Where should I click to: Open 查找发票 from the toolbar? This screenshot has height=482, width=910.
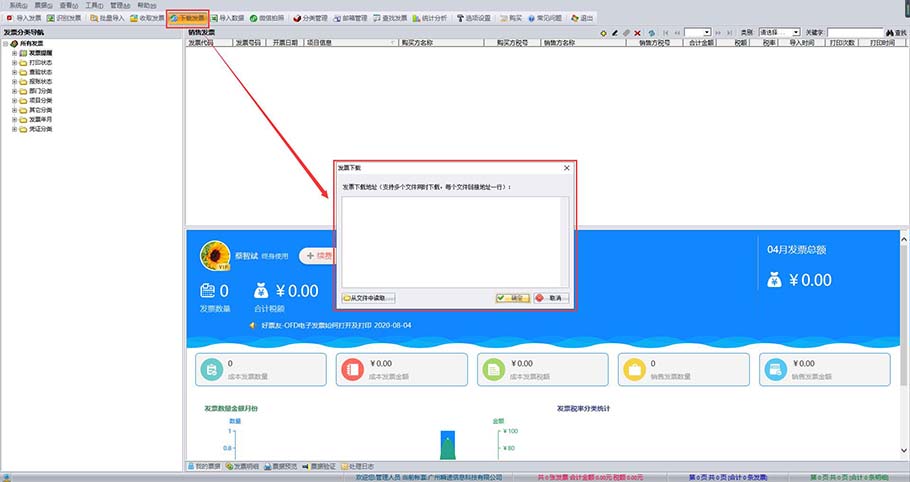390,19
